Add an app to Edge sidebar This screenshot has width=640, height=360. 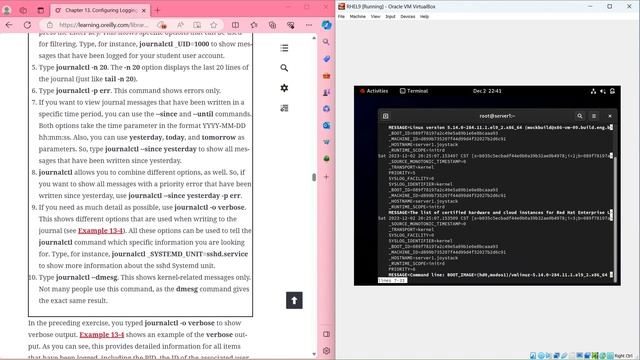point(326,177)
